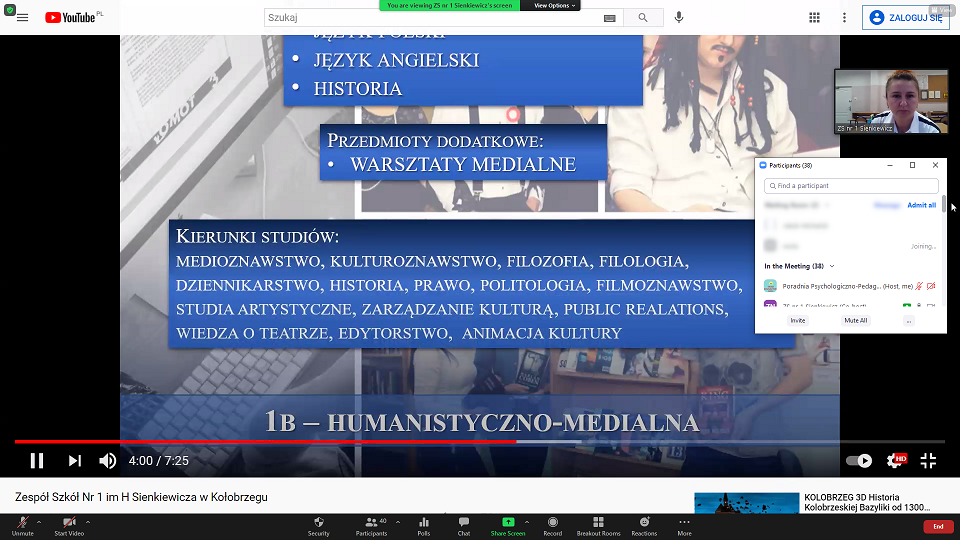Open video quality settings gear

point(895,460)
